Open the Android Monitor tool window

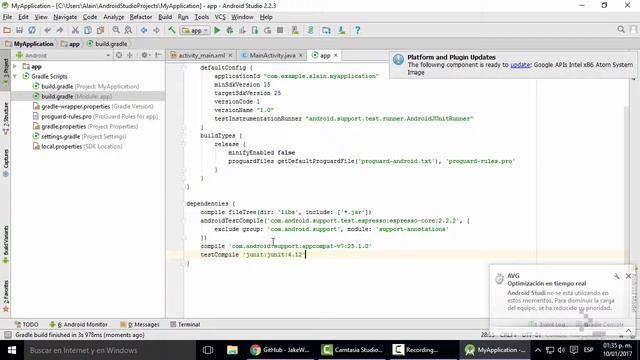pyautogui.click(x=78, y=324)
